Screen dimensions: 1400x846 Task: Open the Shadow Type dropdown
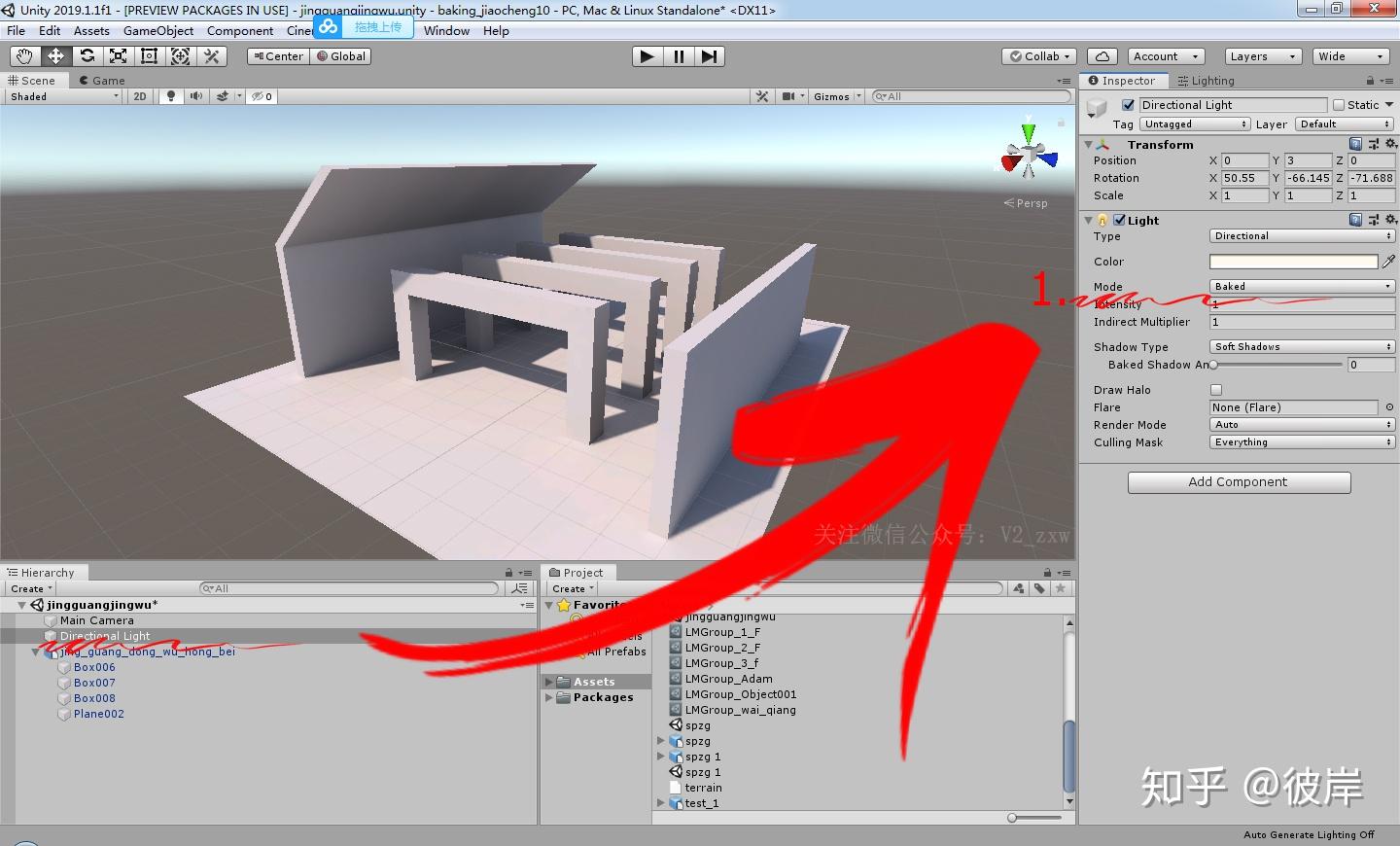click(x=1302, y=347)
